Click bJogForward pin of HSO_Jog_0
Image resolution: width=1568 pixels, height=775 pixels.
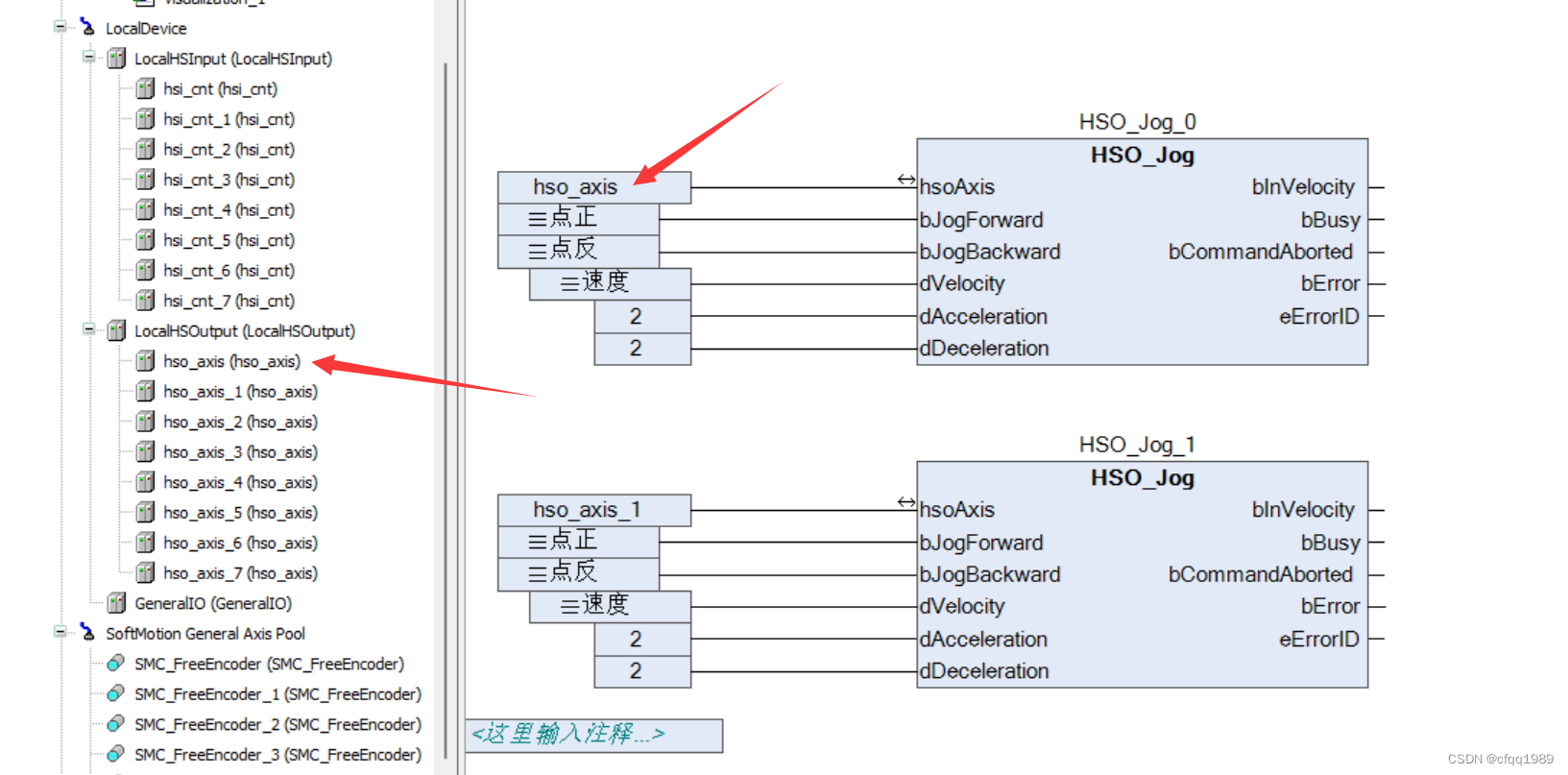click(981, 220)
